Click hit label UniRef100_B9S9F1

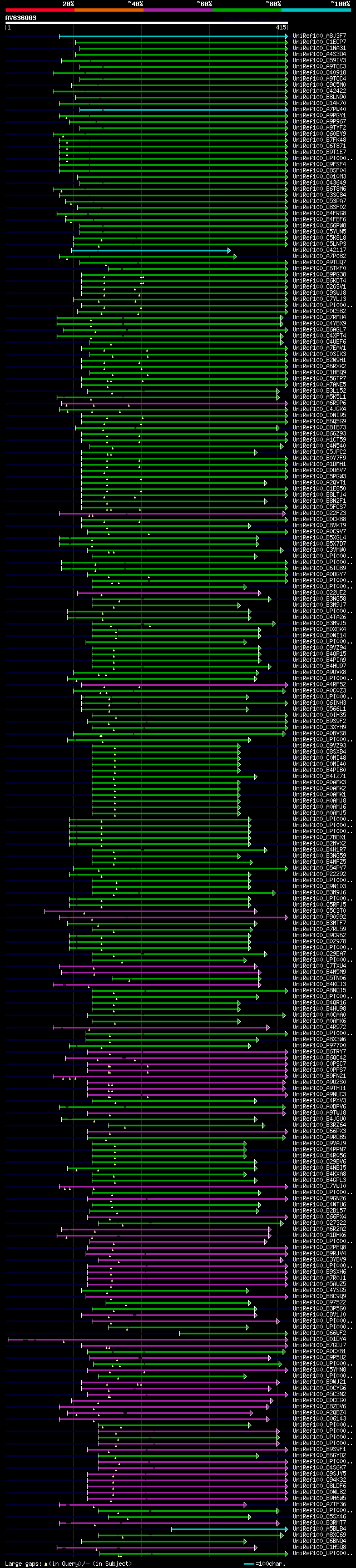coord(319,1449)
